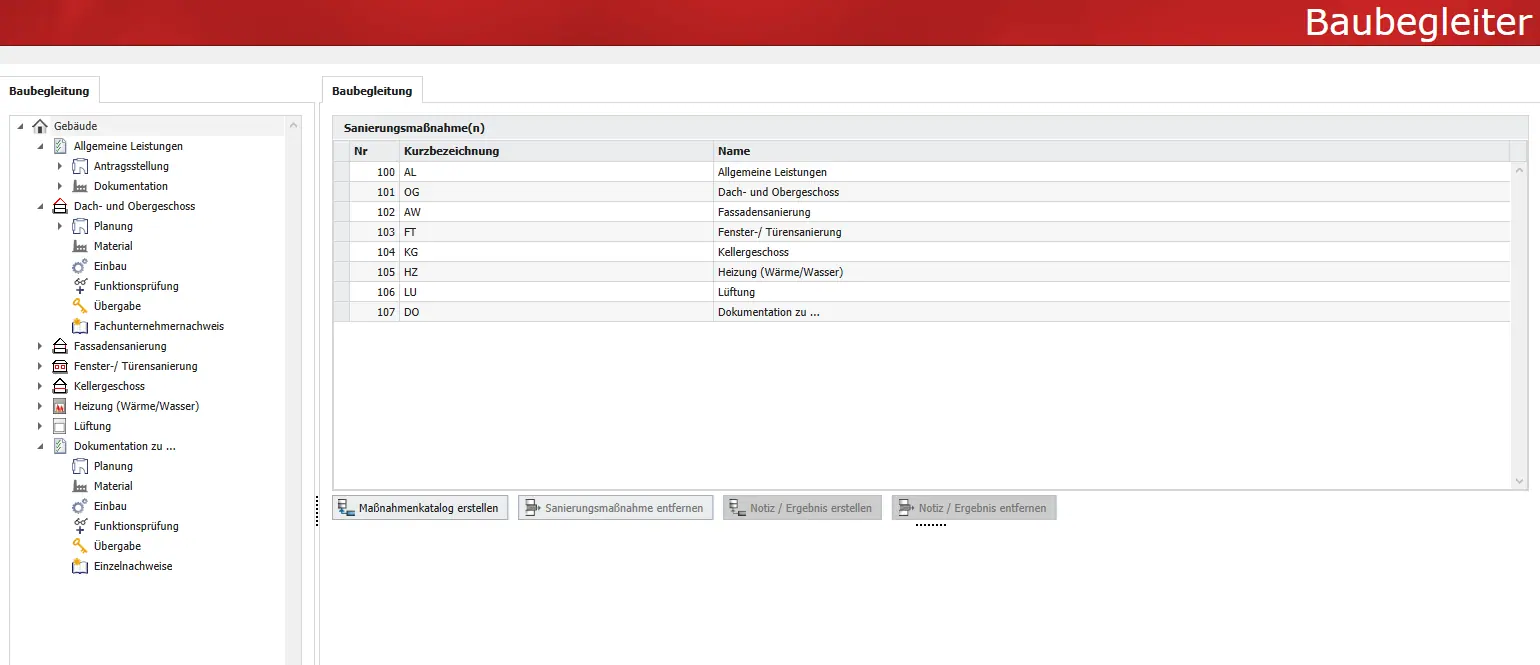Expand the Antragsstellung tree node
Screen dimensions: 1540x665
tap(60, 166)
